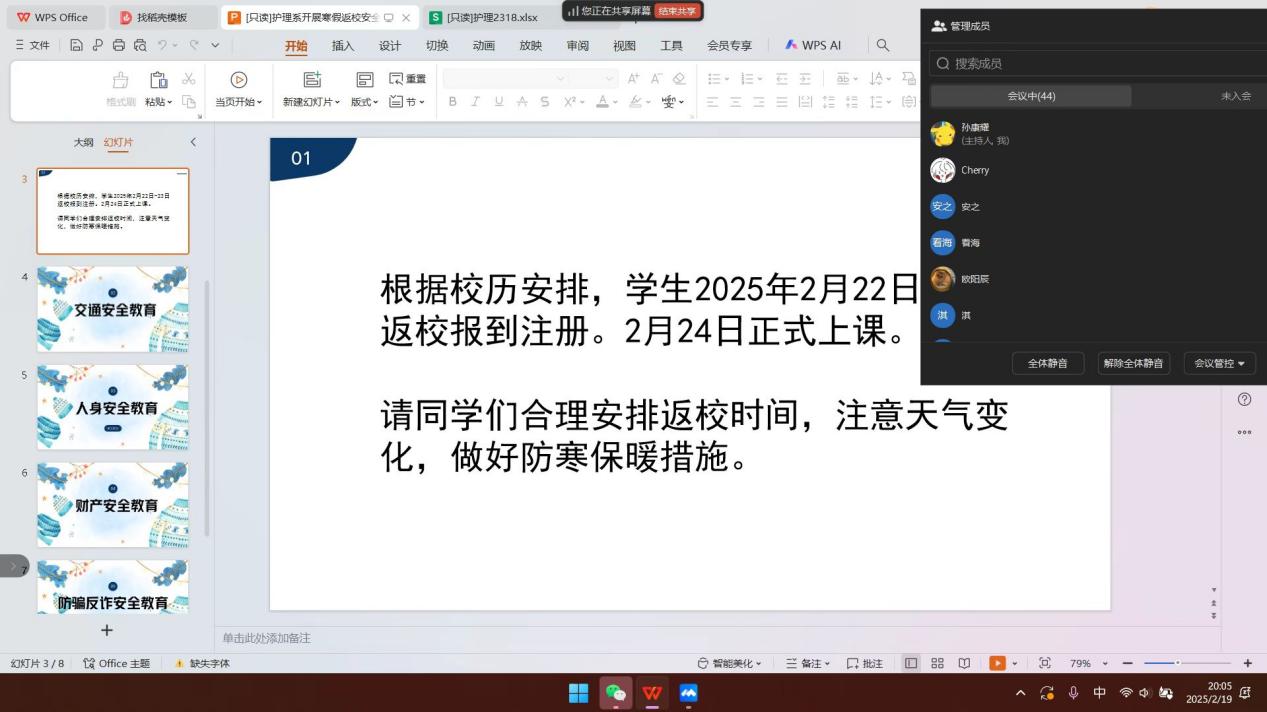Viewport: 1267px width, 712px height.
Task: Click the Cut scissors icon
Action: tap(188, 79)
